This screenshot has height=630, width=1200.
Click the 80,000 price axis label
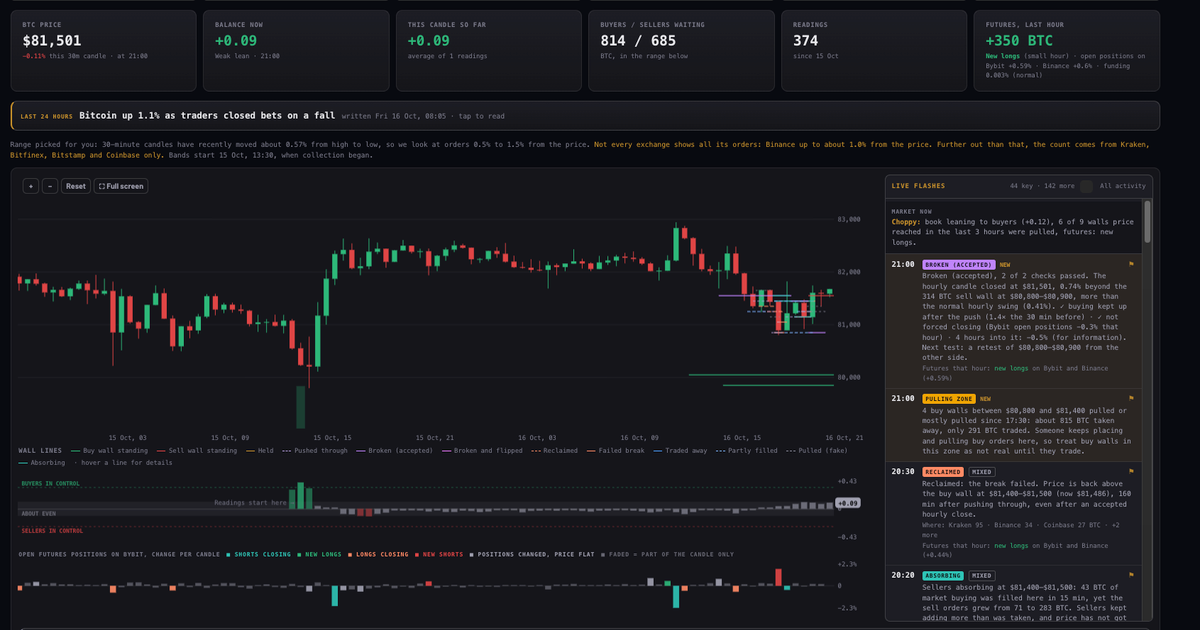[847, 377]
